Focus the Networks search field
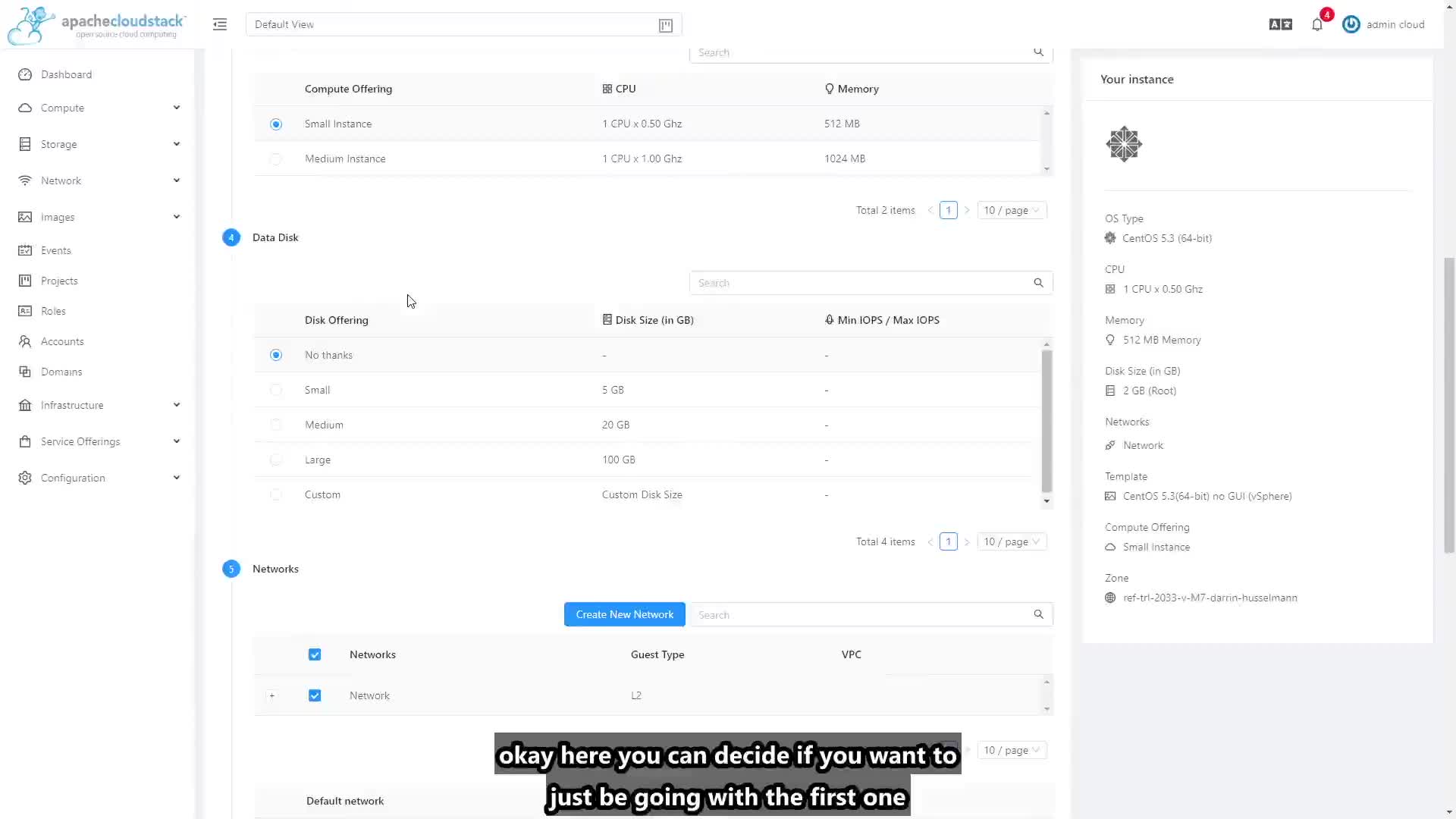 (871, 614)
